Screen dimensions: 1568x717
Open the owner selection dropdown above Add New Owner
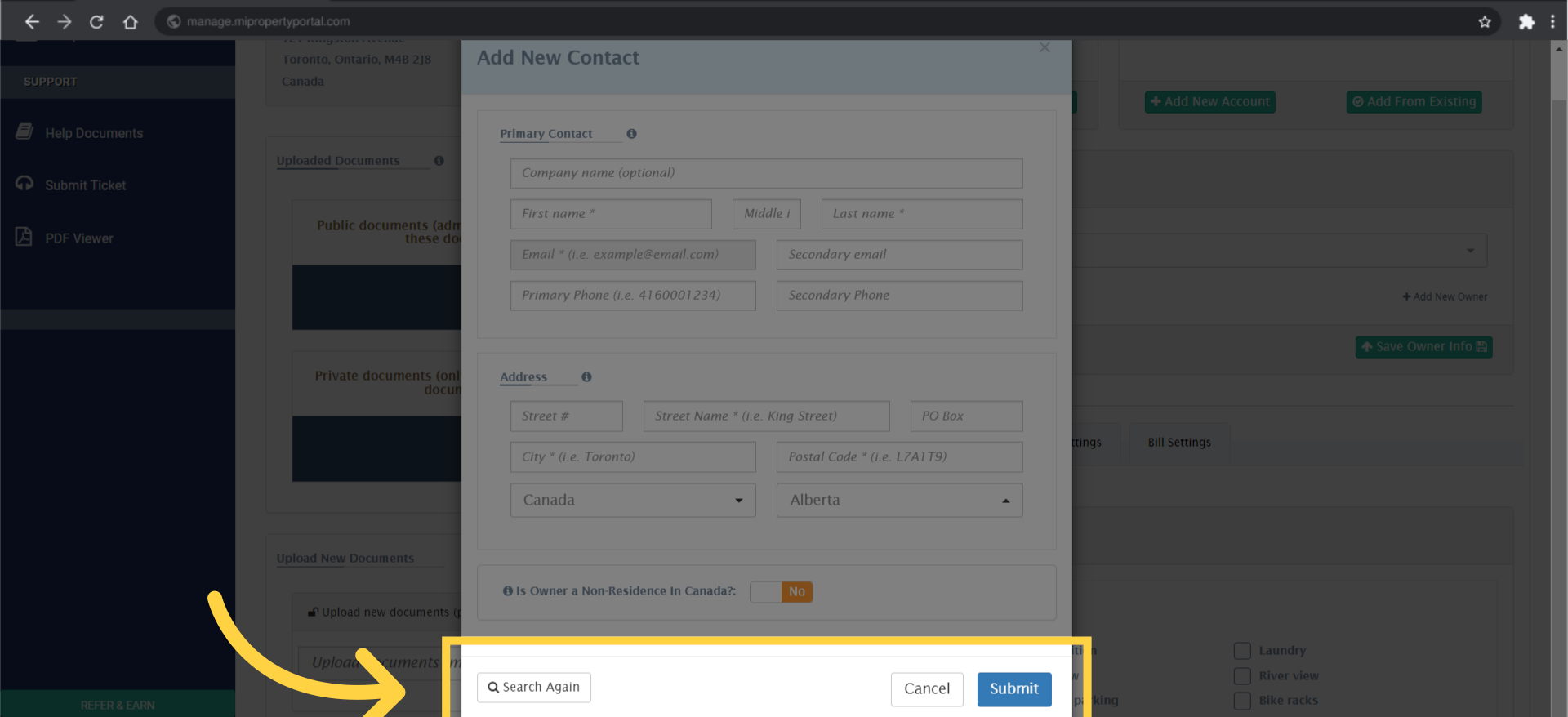pos(1470,250)
